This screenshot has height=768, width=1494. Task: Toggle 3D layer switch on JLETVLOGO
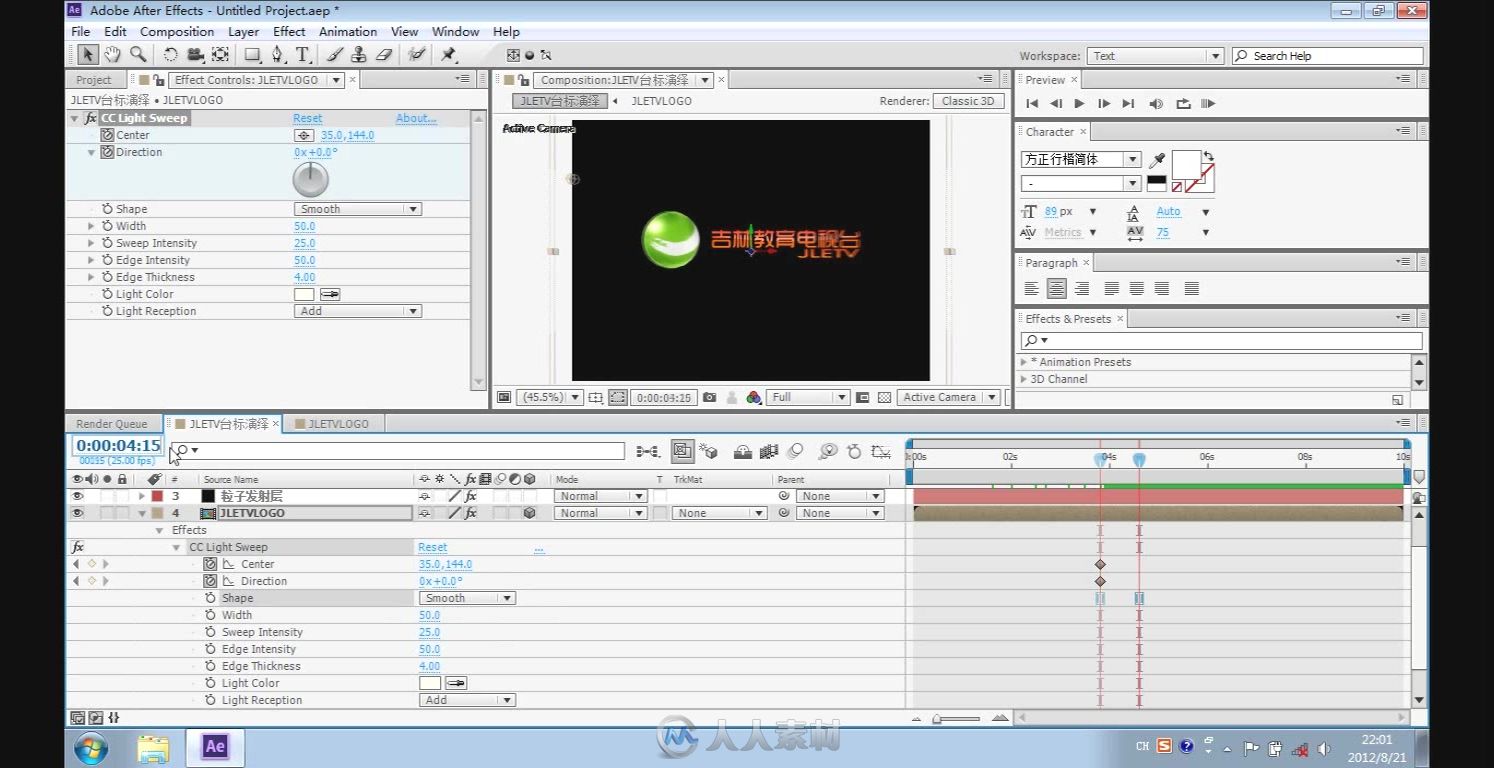coord(530,513)
